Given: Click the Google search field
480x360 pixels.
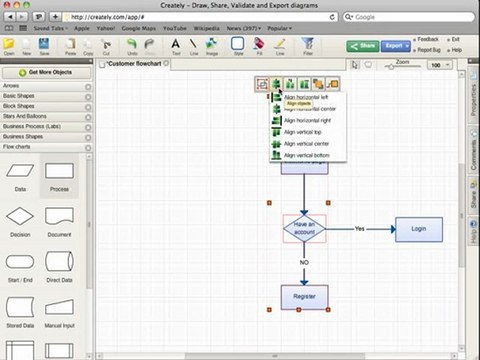Looking at the screenshot, I should 409,17.
